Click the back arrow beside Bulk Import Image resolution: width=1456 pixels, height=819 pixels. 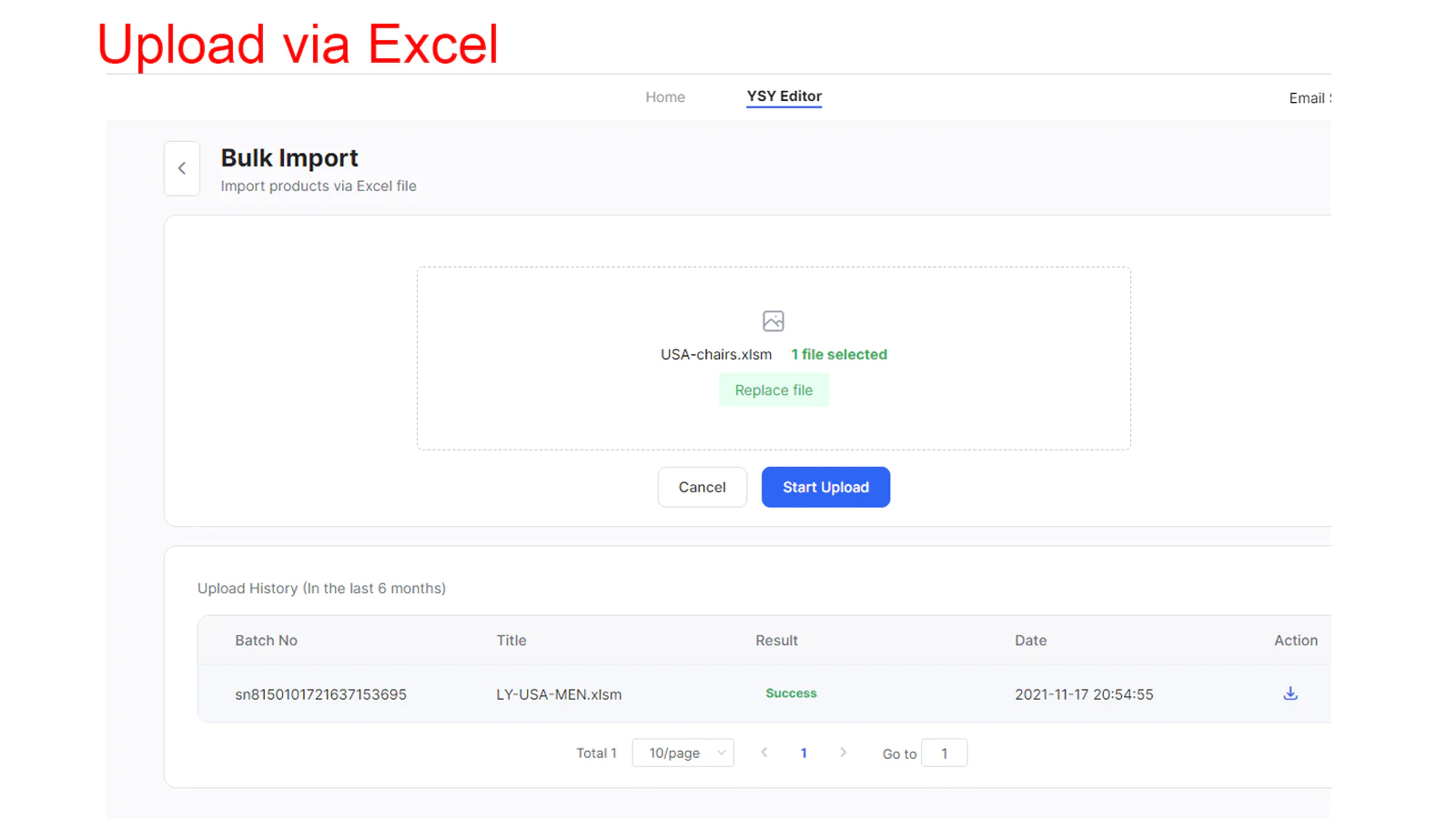182,168
